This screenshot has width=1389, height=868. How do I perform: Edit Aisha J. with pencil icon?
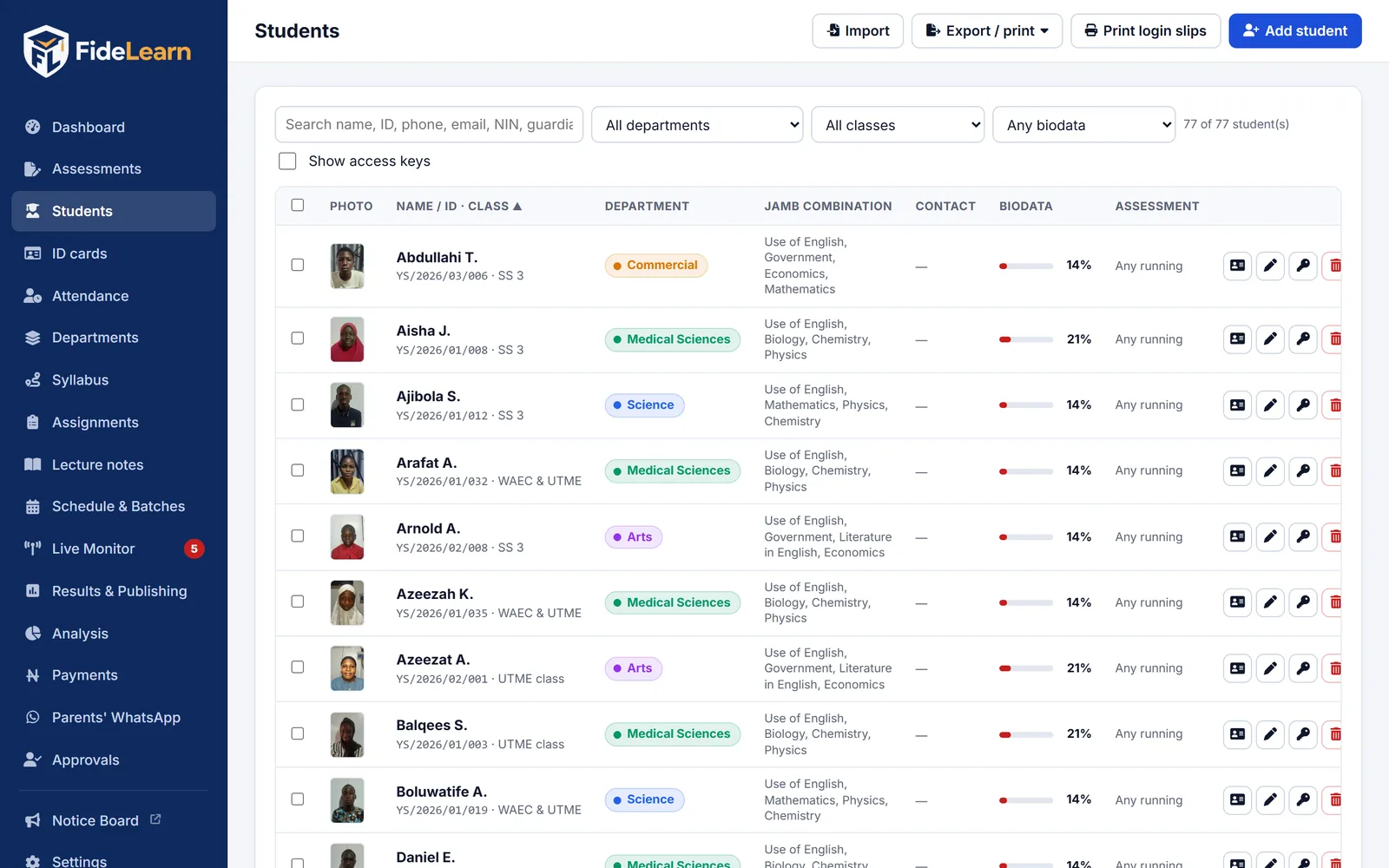(x=1270, y=339)
